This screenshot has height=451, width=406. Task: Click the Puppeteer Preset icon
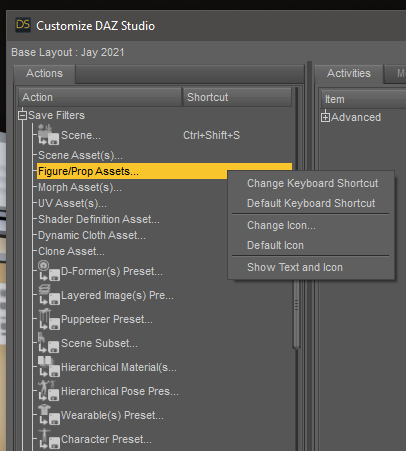(x=49, y=319)
